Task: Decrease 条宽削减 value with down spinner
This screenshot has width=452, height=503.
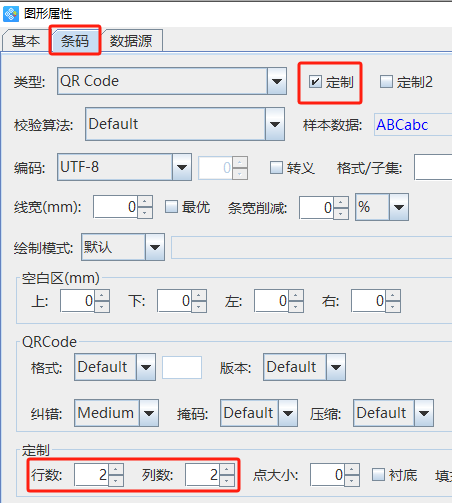Action: click(340, 214)
